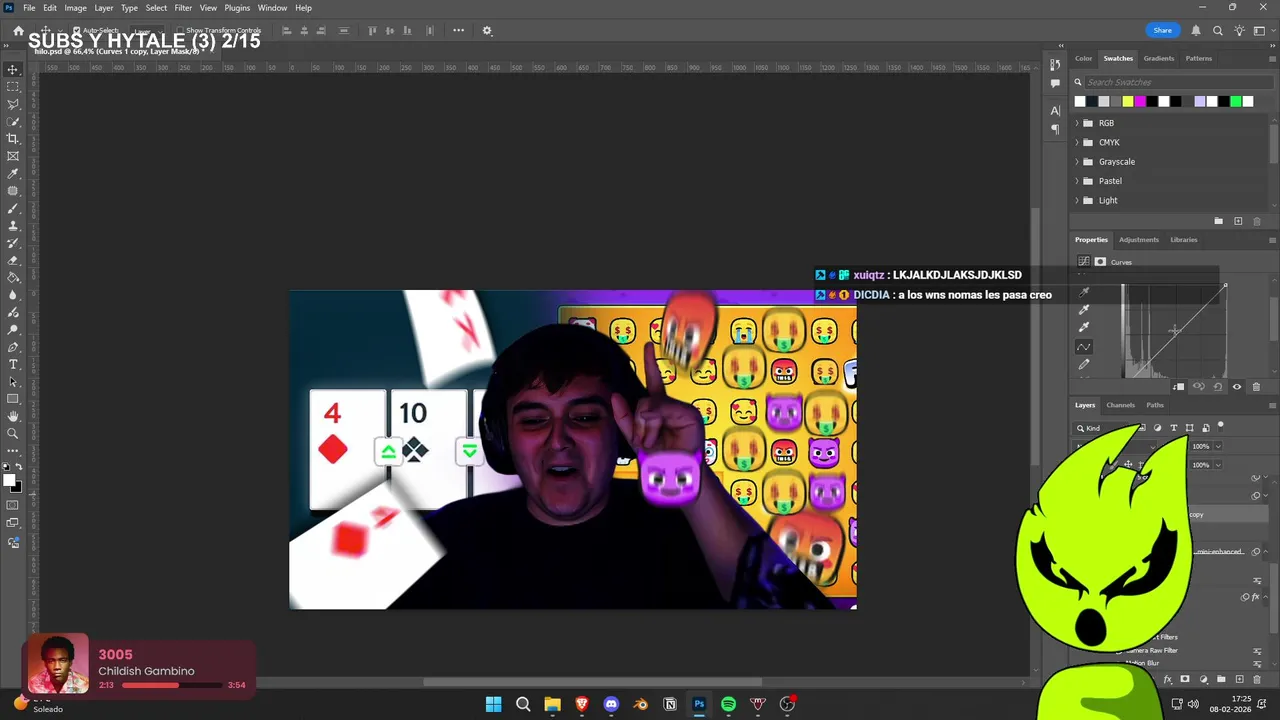1280x720 pixels.
Task: Click the Home icon in options bar
Action: pos(18,31)
